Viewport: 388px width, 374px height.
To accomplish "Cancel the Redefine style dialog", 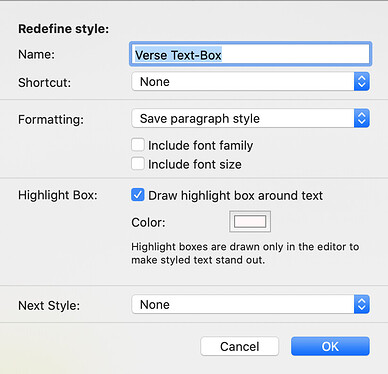I will tap(239, 346).
